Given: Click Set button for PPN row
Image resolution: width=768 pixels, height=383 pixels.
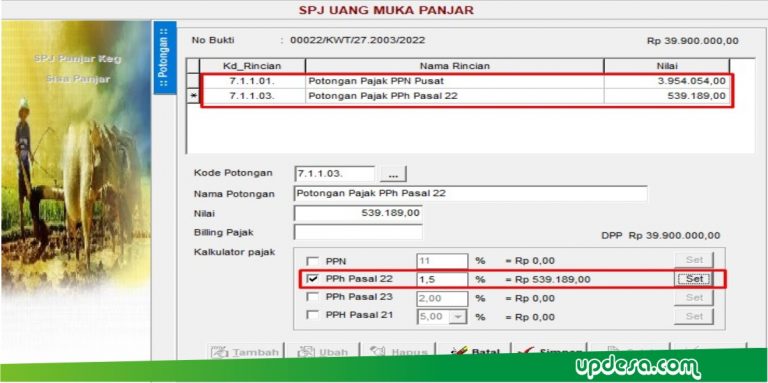Looking at the screenshot, I should click(x=694, y=260).
